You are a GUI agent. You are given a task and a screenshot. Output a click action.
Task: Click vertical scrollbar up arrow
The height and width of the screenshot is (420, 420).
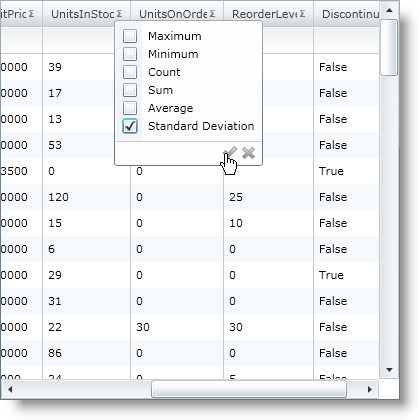click(389, 10)
